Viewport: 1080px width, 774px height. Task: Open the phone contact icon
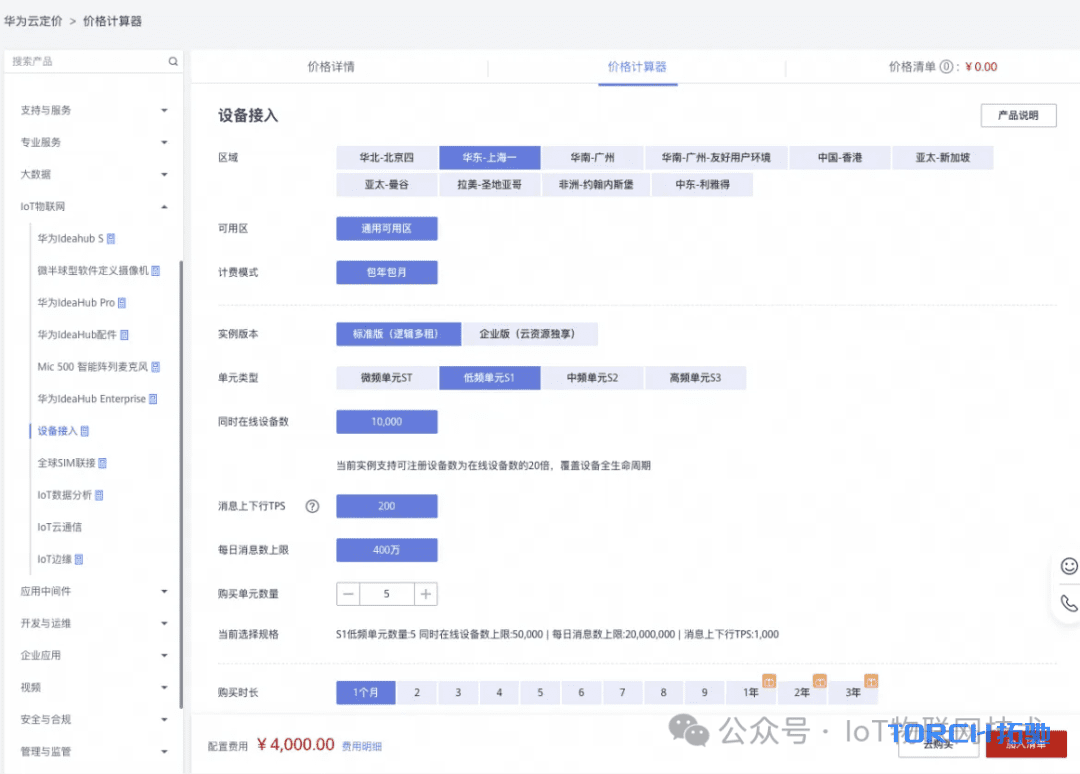pyautogui.click(x=1069, y=603)
